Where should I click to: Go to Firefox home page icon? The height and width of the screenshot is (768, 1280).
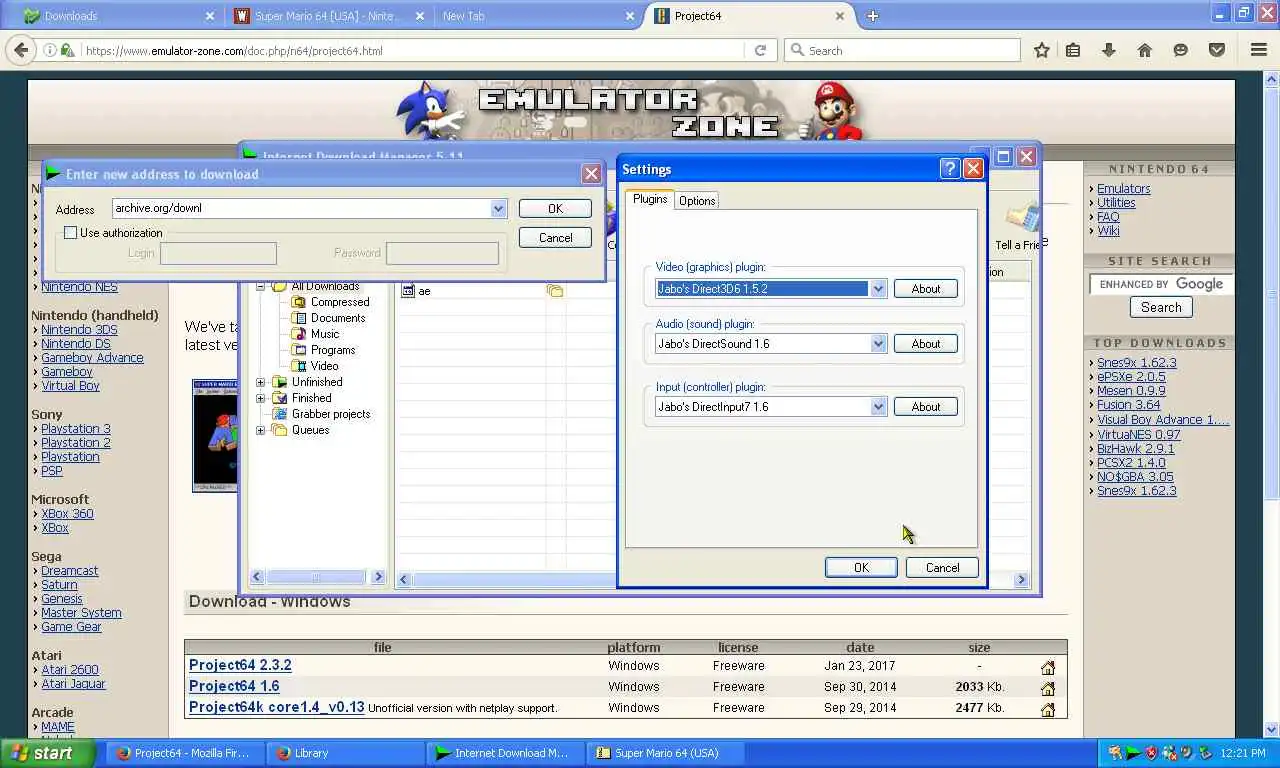[1145, 50]
